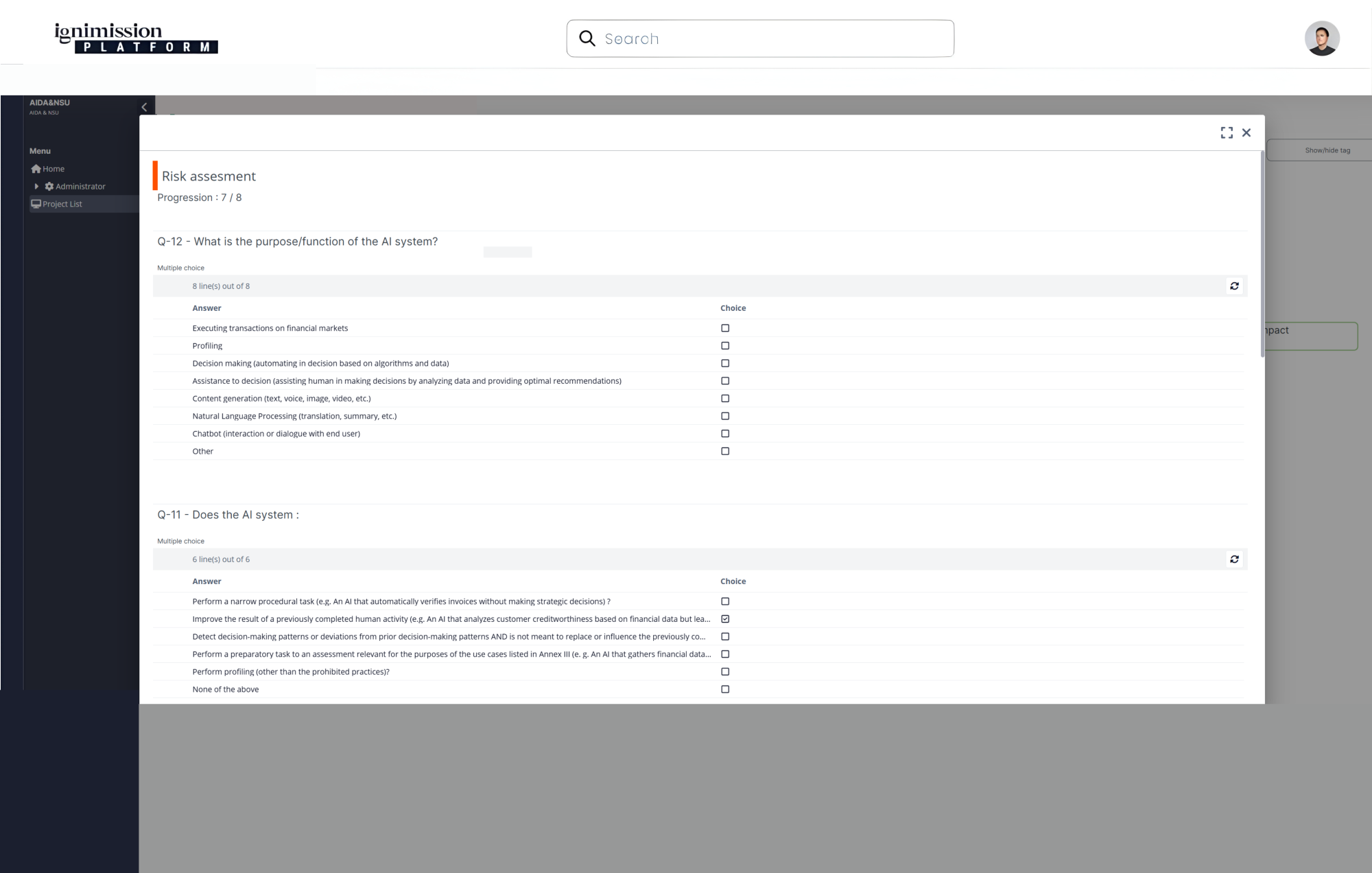The height and width of the screenshot is (873, 1372).
Task: Click the Project List monitor icon
Action: pos(36,204)
